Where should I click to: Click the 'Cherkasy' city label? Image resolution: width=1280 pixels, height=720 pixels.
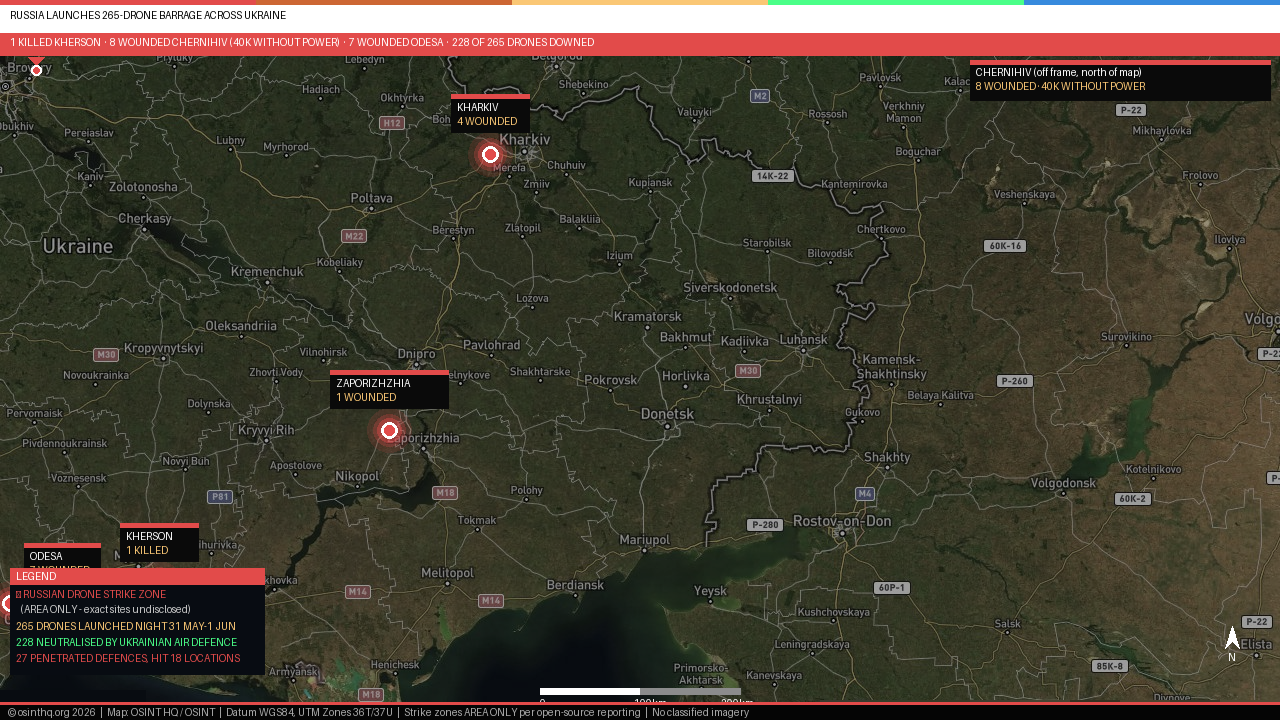pyautogui.click(x=145, y=218)
